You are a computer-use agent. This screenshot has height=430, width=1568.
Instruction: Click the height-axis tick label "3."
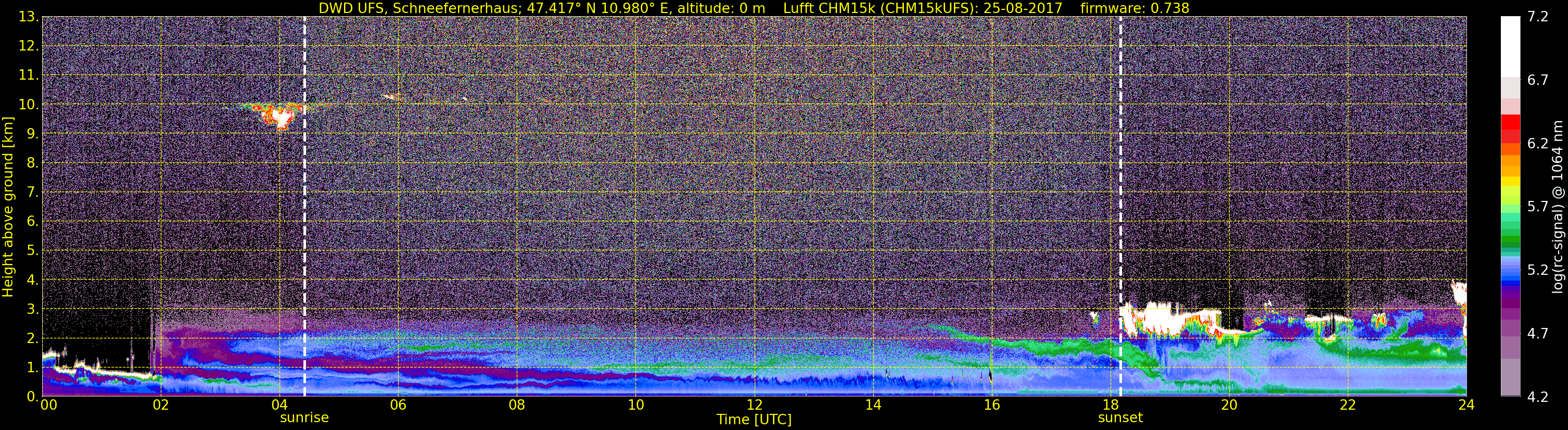coord(32,309)
